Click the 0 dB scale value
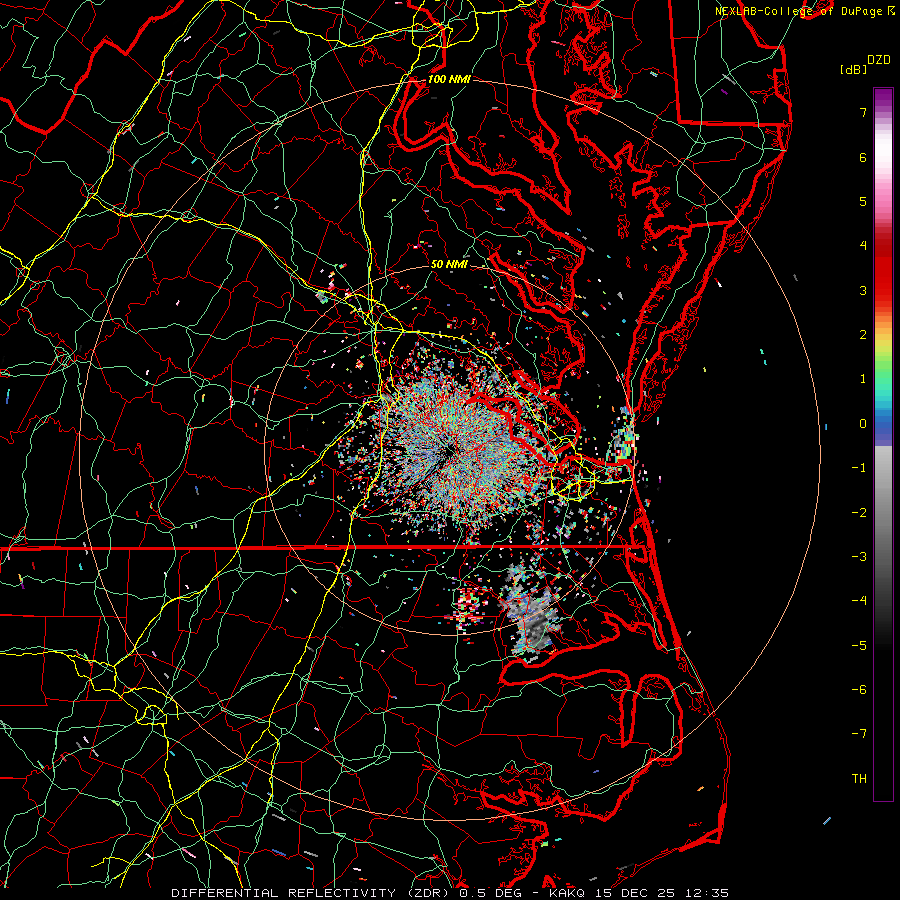This screenshot has width=900, height=900. [863, 424]
